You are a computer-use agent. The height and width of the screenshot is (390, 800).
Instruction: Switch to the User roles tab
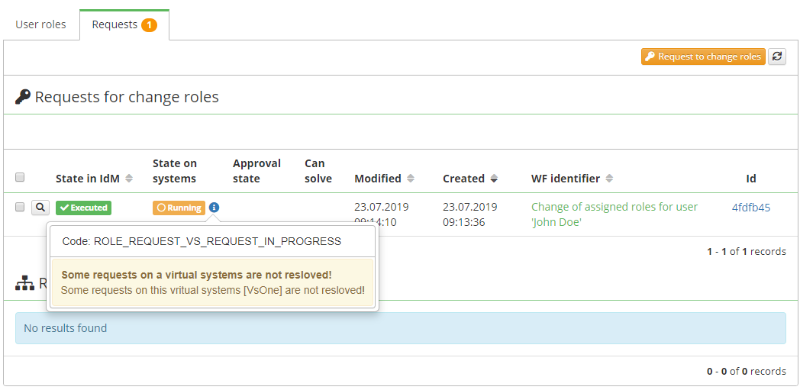[x=41, y=25]
